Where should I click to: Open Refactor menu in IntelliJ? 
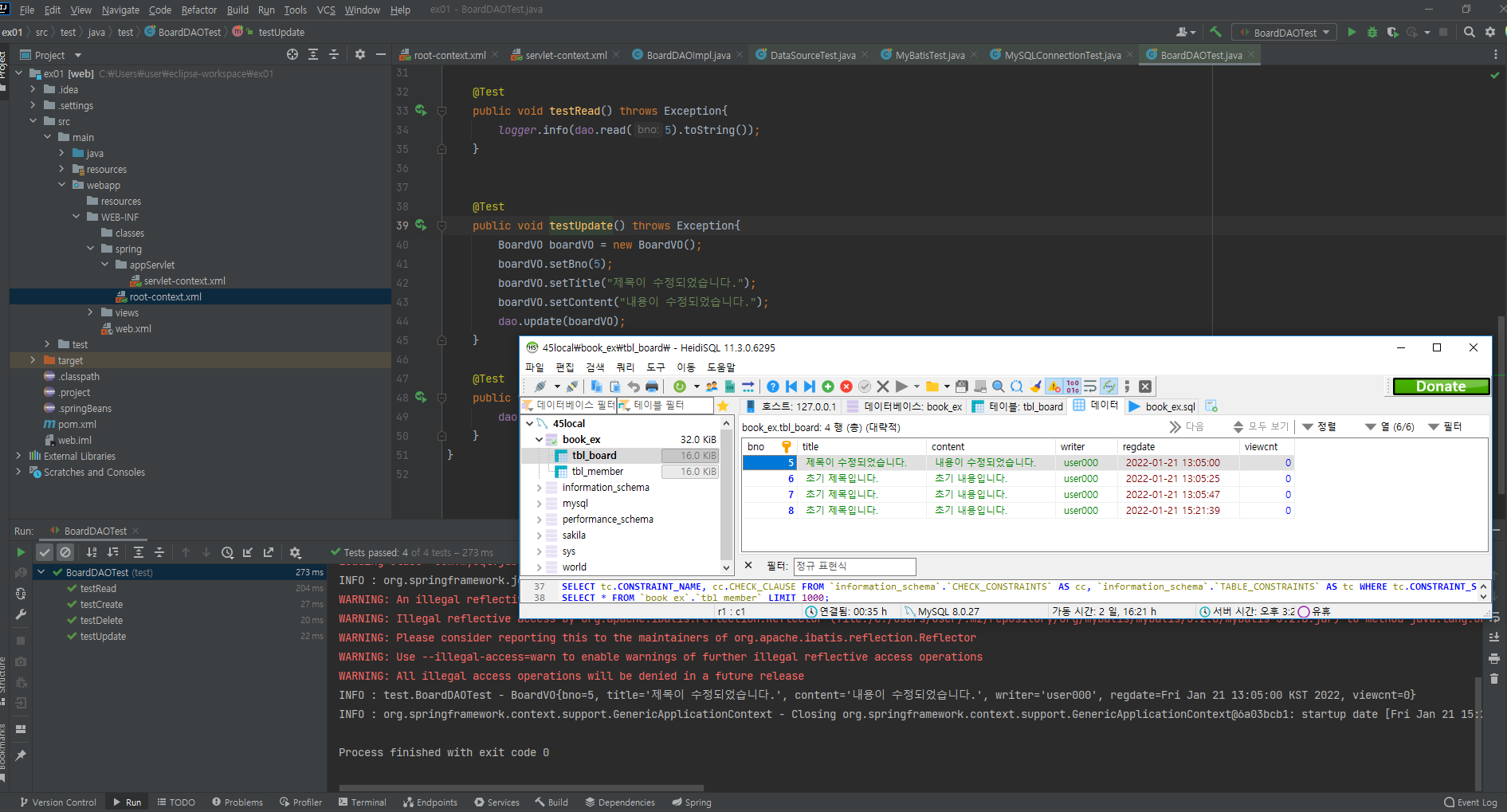(199, 10)
